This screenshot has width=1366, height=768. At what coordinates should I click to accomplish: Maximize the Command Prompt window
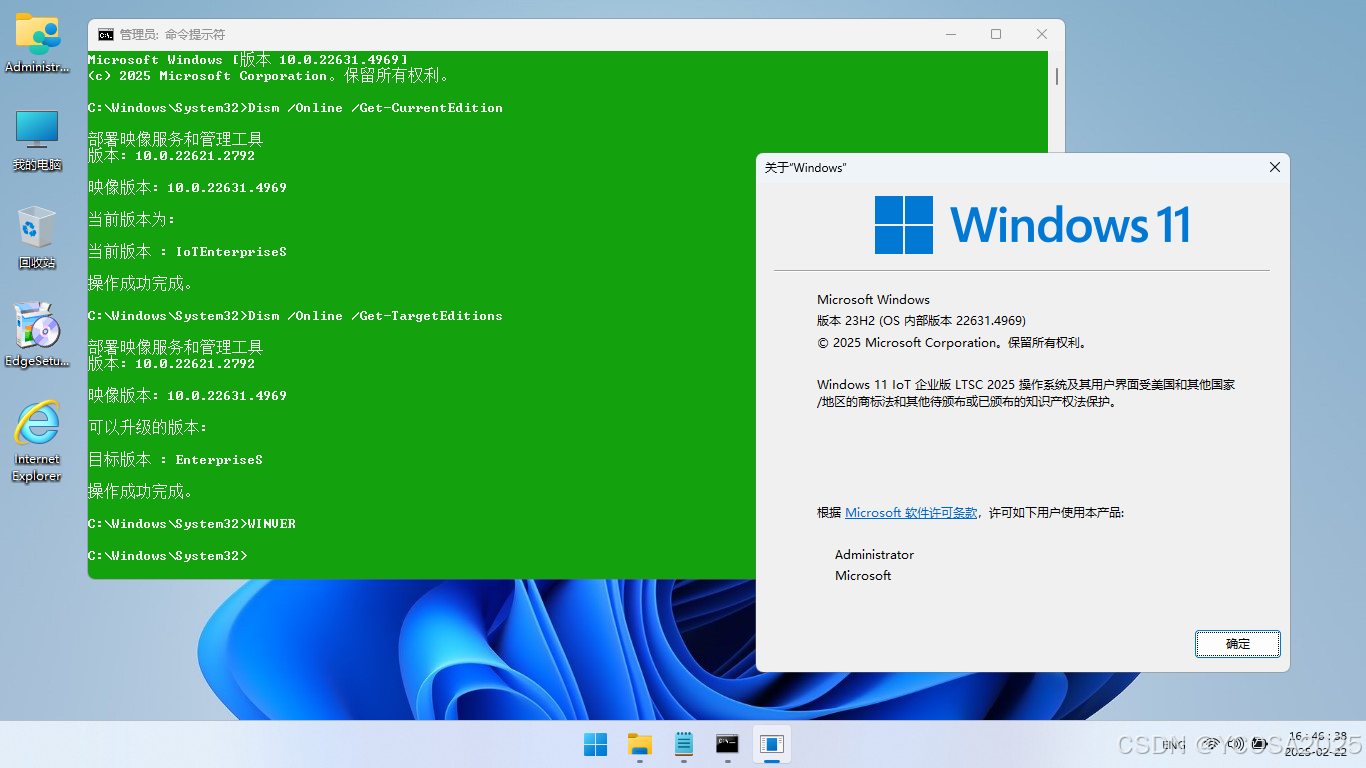[x=996, y=34]
